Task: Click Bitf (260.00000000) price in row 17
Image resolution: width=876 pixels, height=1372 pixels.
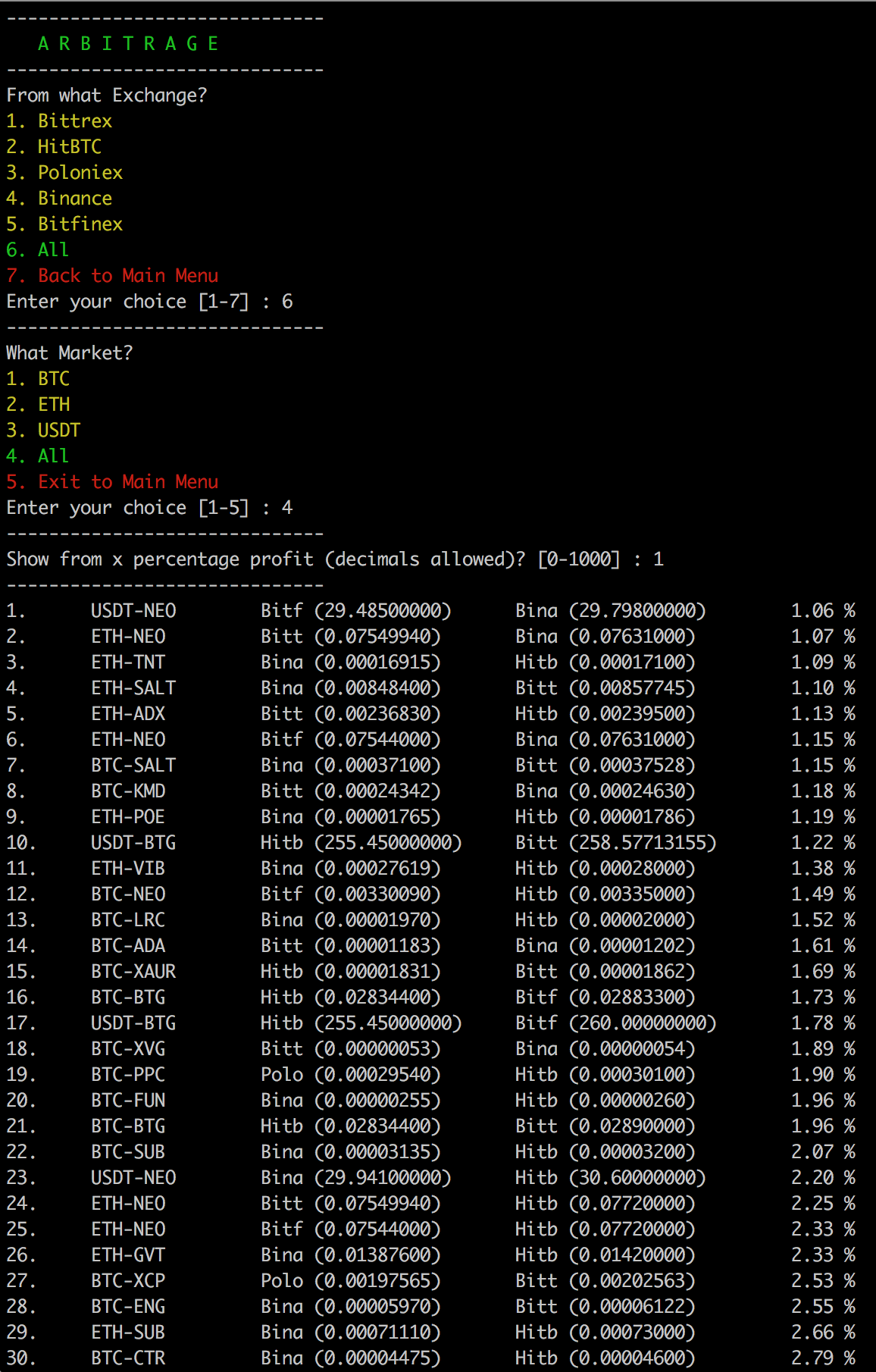Action: [616, 1023]
